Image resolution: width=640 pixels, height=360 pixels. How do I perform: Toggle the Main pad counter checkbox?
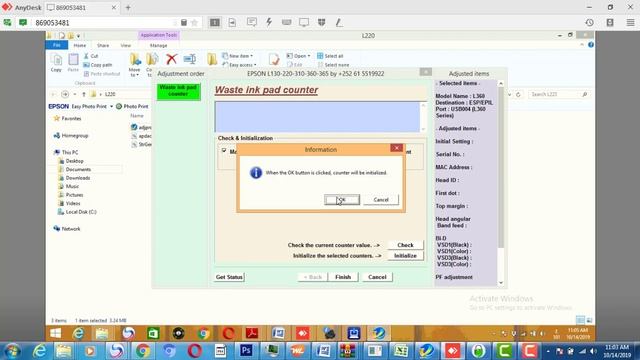pyautogui.click(x=224, y=151)
